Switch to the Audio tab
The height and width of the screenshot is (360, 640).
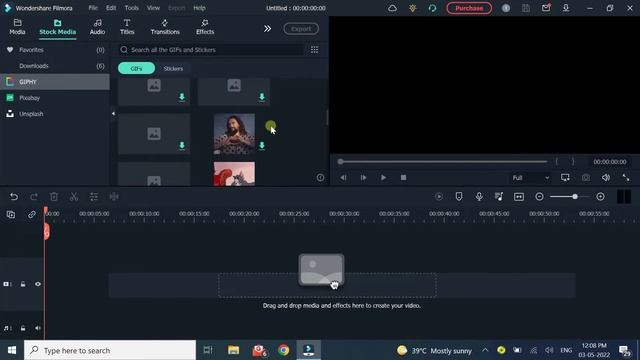pos(97,27)
